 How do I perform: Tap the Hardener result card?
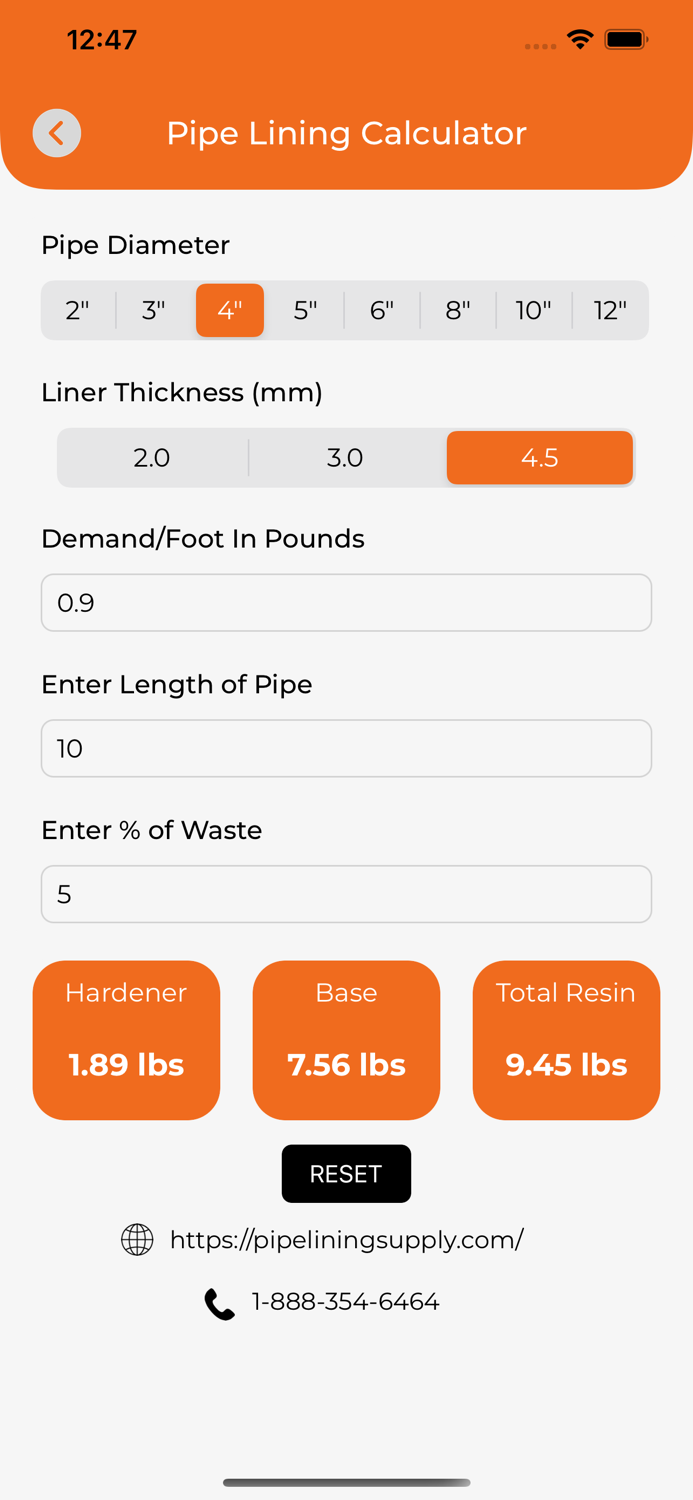(126, 1040)
